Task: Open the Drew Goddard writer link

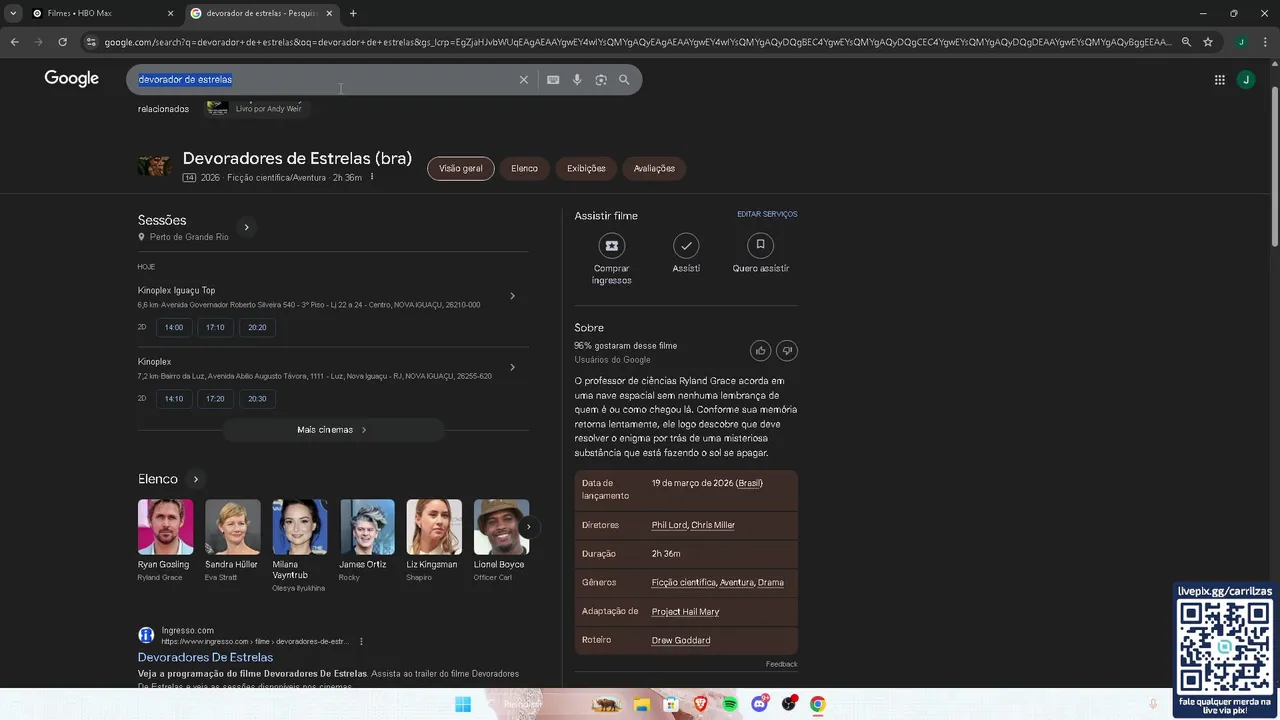Action: (681, 640)
